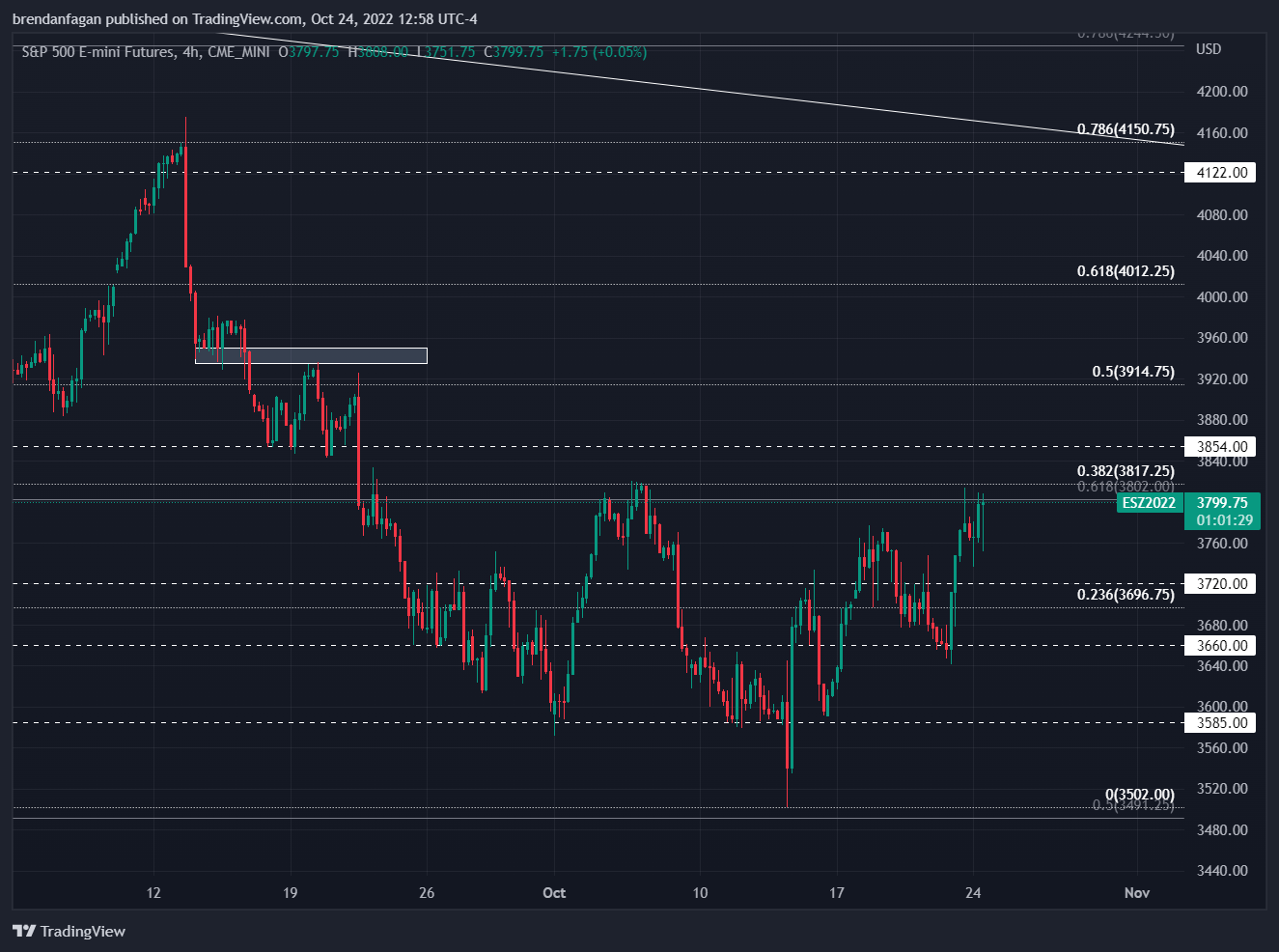The width and height of the screenshot is (1279, 952).
Task: Select the 0.236(3696.75) Fibonacci label
Action: point(1126,595)
